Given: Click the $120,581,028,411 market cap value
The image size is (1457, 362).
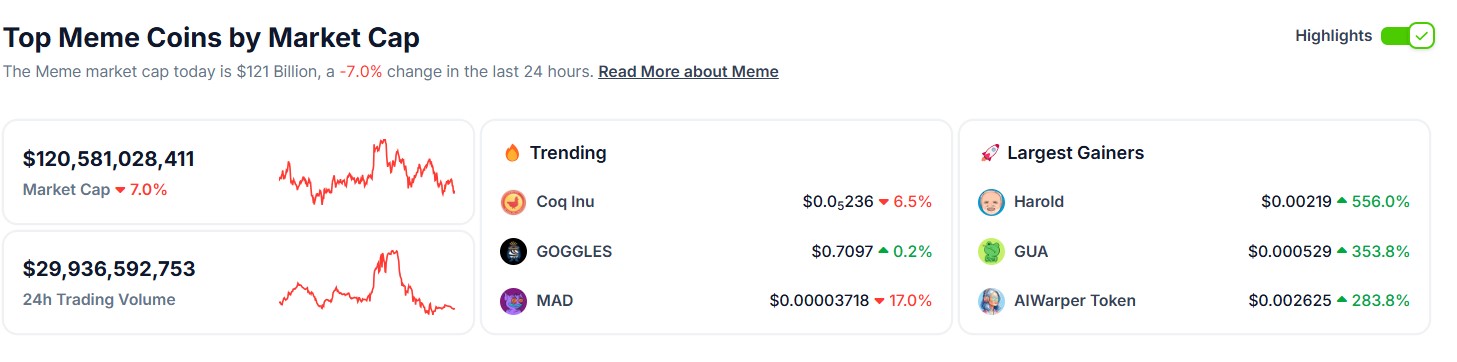Looking at the screenshot, I should click(109, 159).
